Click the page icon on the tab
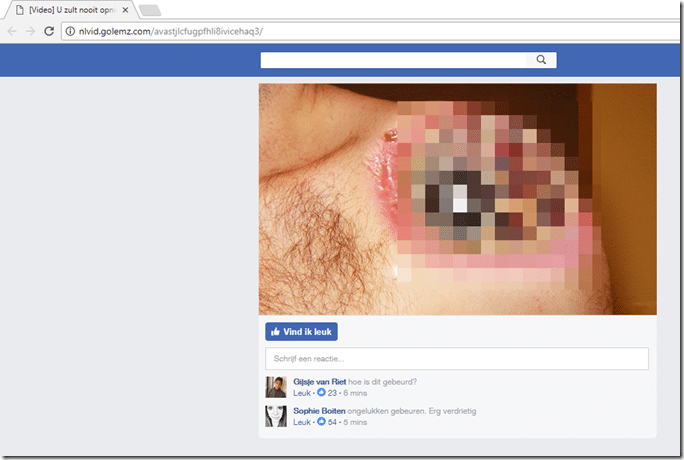 coord(20,10)
